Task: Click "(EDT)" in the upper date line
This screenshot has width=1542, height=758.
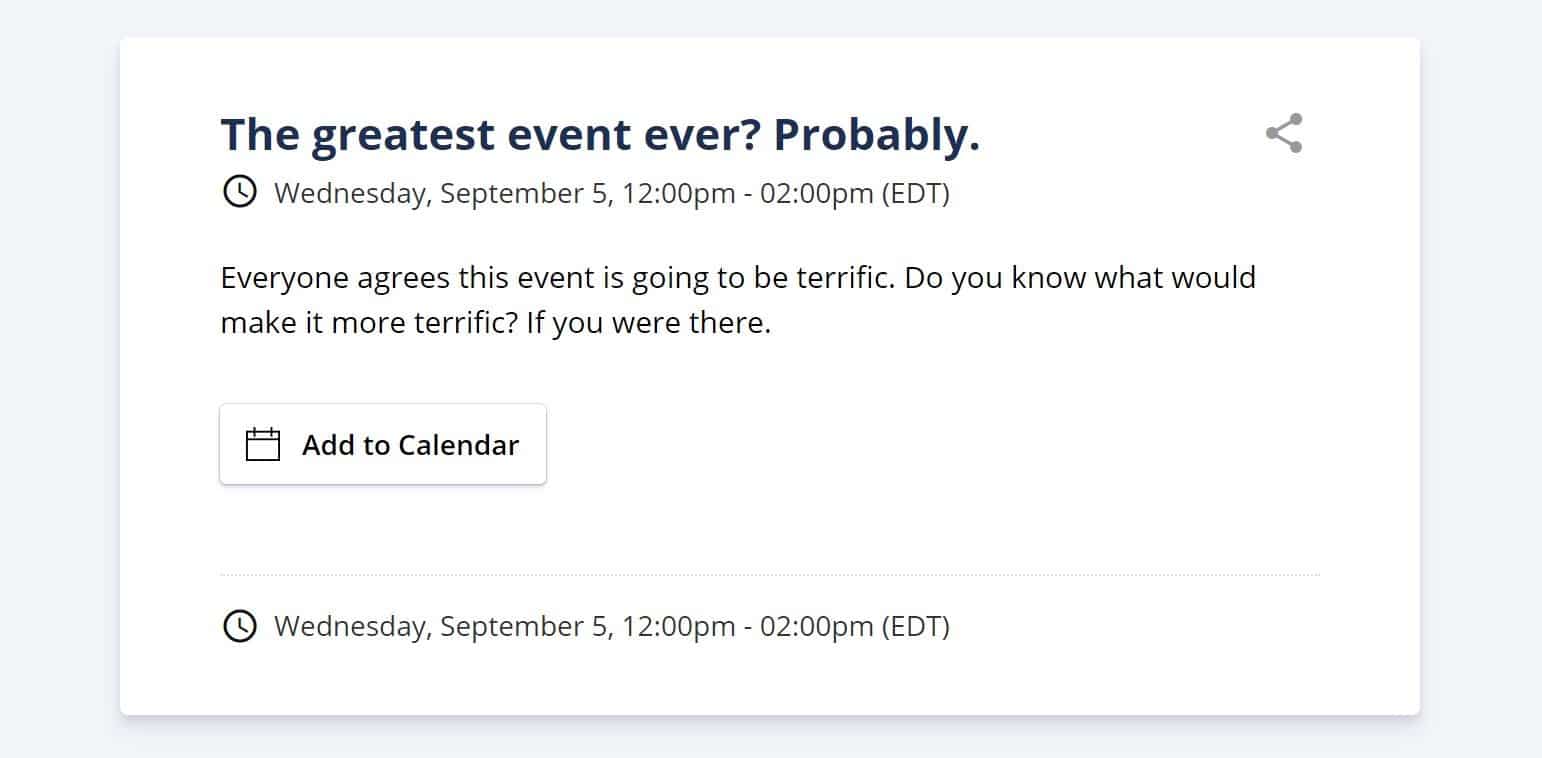Action: pos(915,193)
